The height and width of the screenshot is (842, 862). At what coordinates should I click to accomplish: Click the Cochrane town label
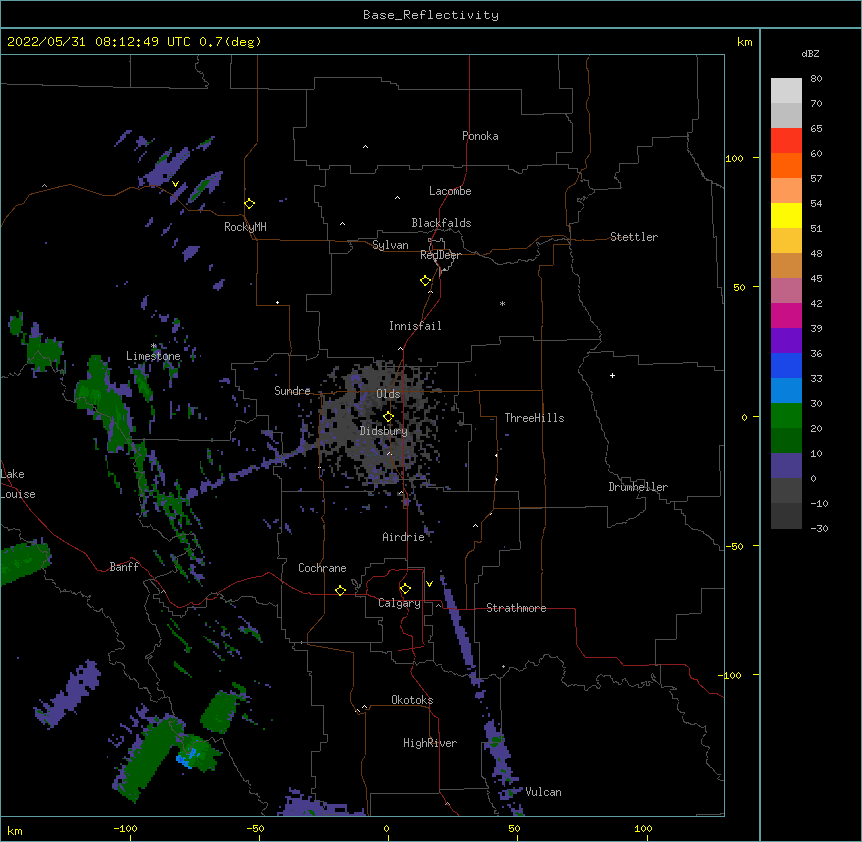pos(322,568)
